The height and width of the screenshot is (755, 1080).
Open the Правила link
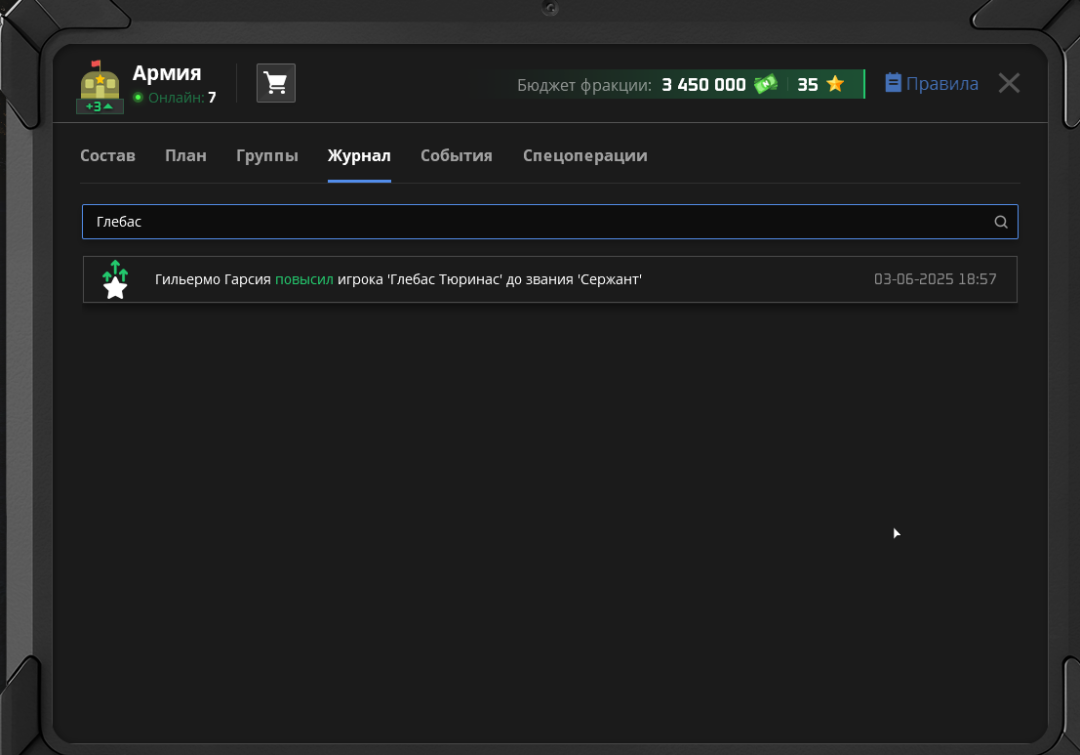click(942, 84)
